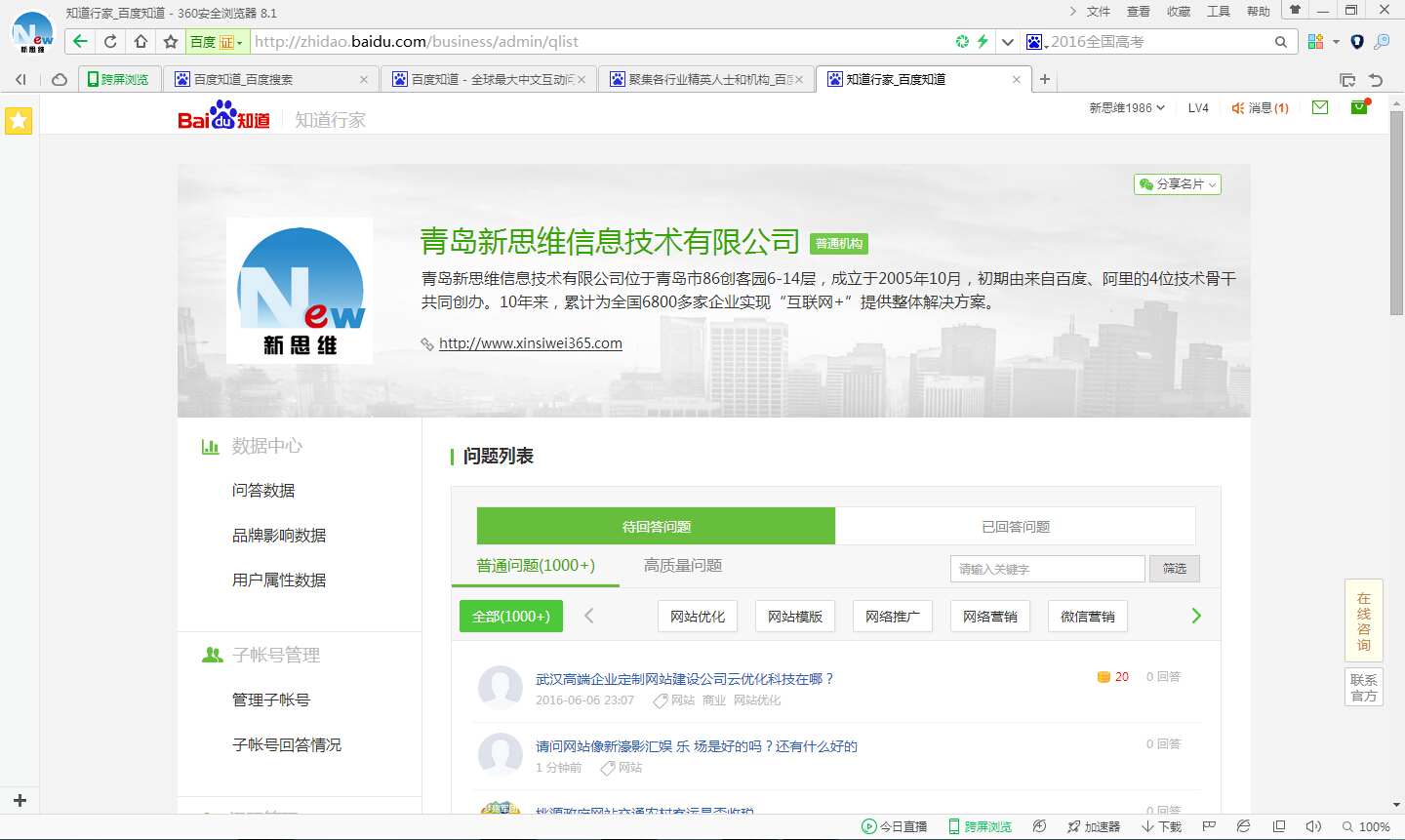Click the cloud icon left of tabs
This screenshot has width=1405, height=840.
point(60,79)
